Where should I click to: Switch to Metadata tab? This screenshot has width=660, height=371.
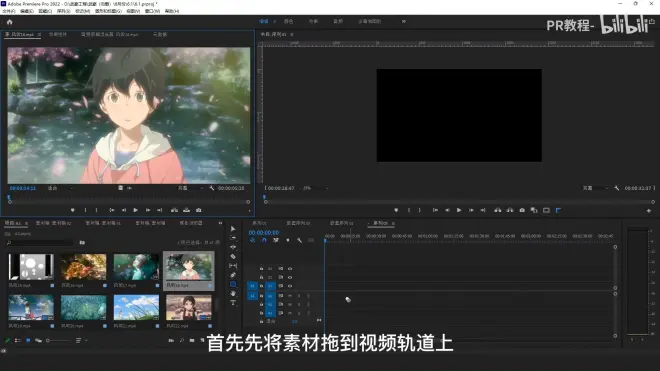coord(160,35)
